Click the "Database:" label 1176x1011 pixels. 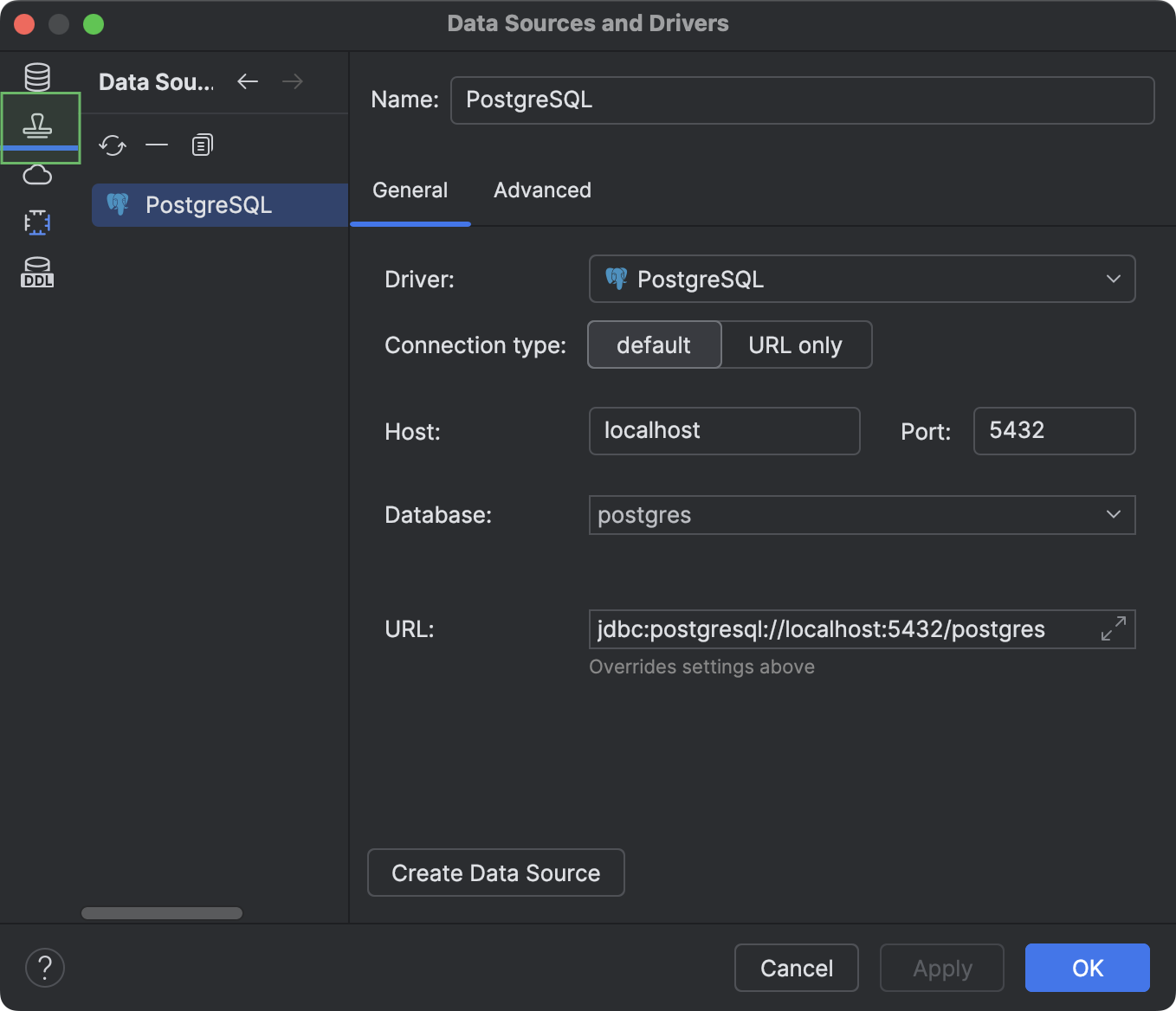click(x=438, y=515)
